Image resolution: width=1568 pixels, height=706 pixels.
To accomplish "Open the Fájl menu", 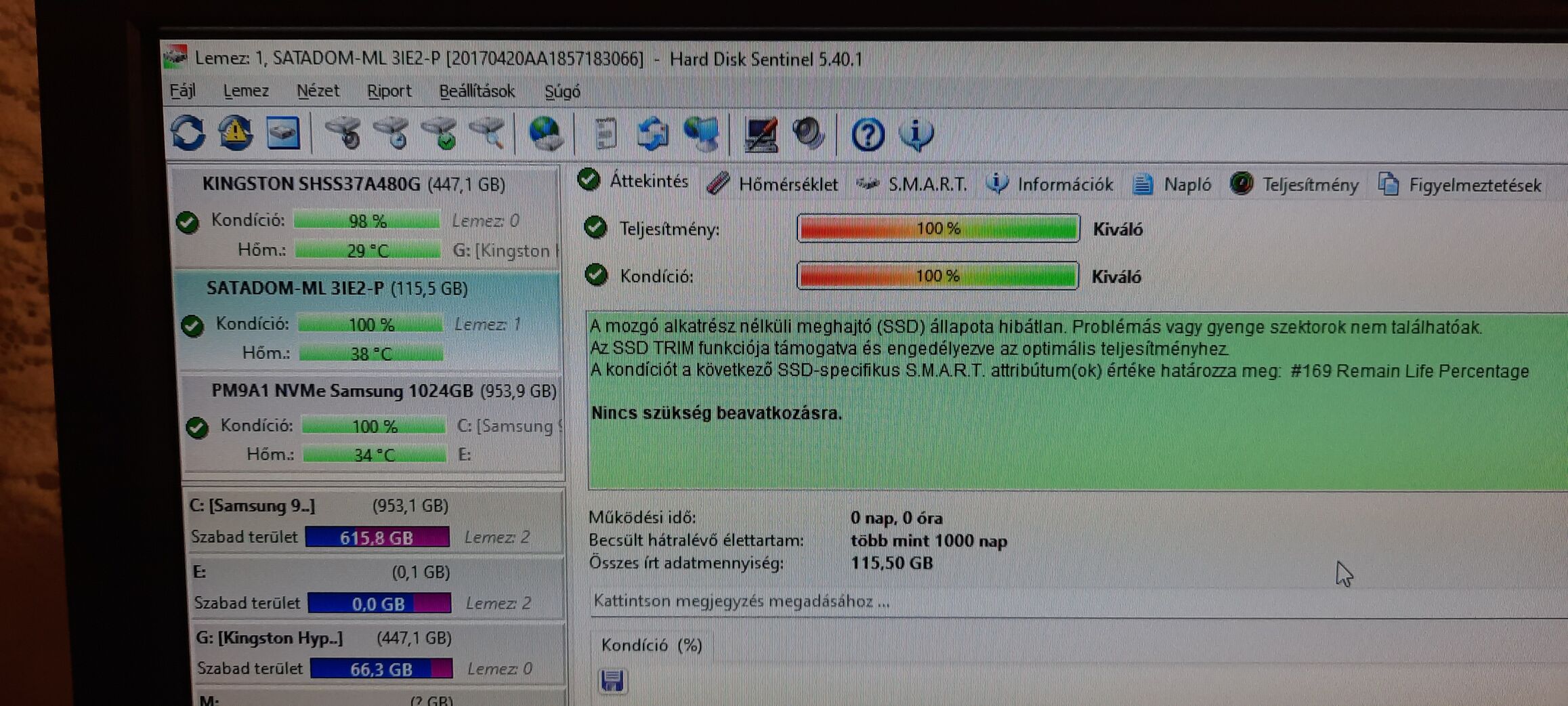I will [183, 90].
